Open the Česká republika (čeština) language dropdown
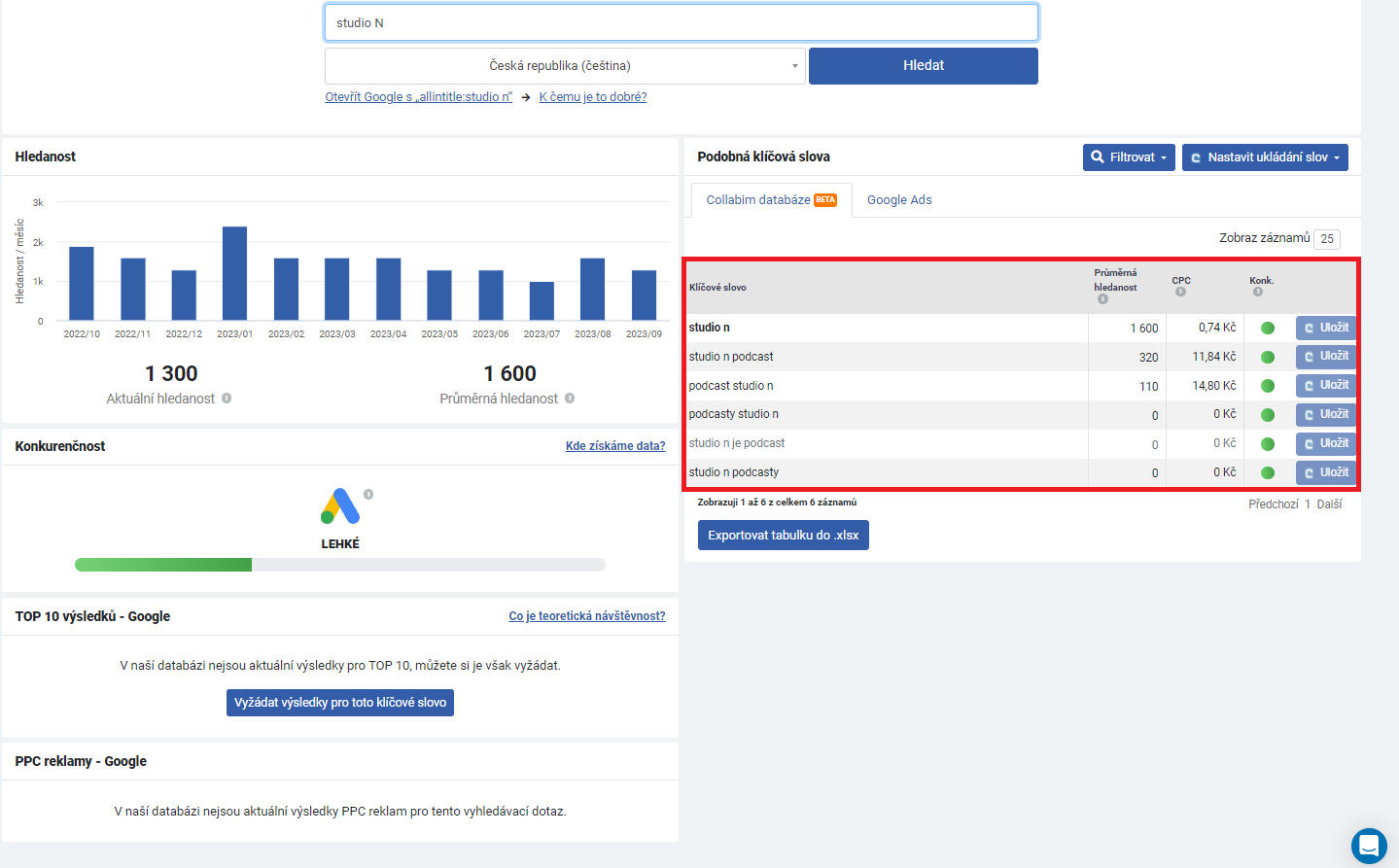 565,66
